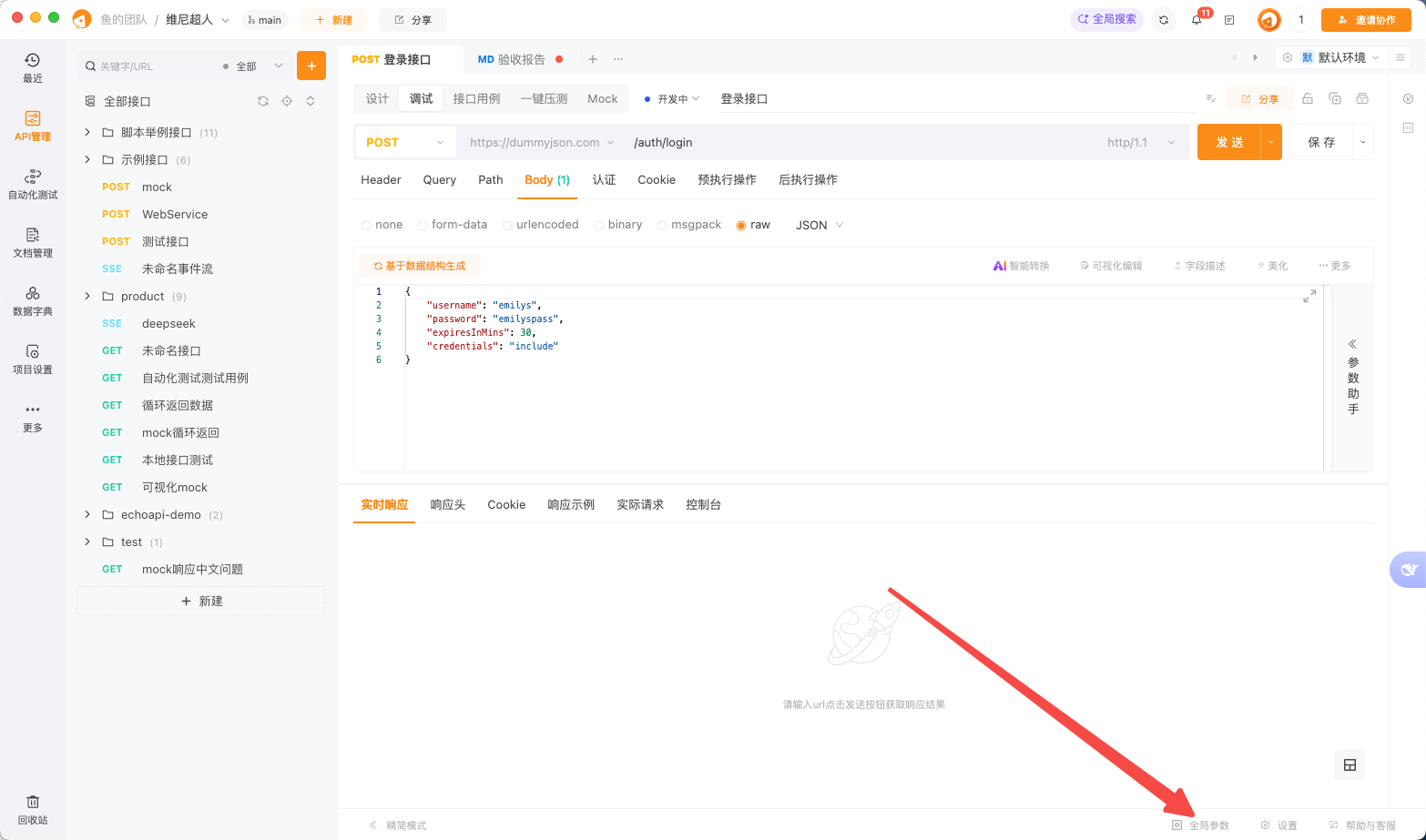Viewport: 1426px width, 840px height.
Task: Switch to the 响应头 tab
Action: click(447, 504)
